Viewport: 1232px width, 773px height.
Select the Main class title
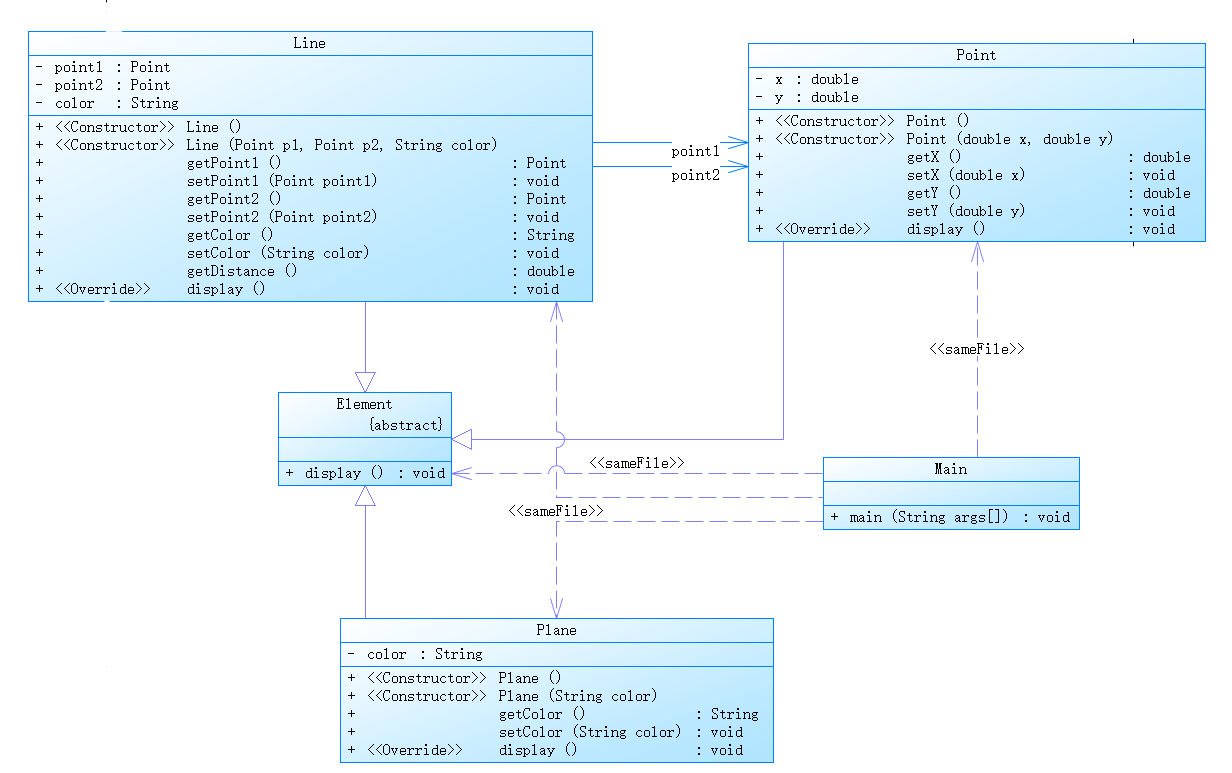pyautogui.click(x=950, y=469)
